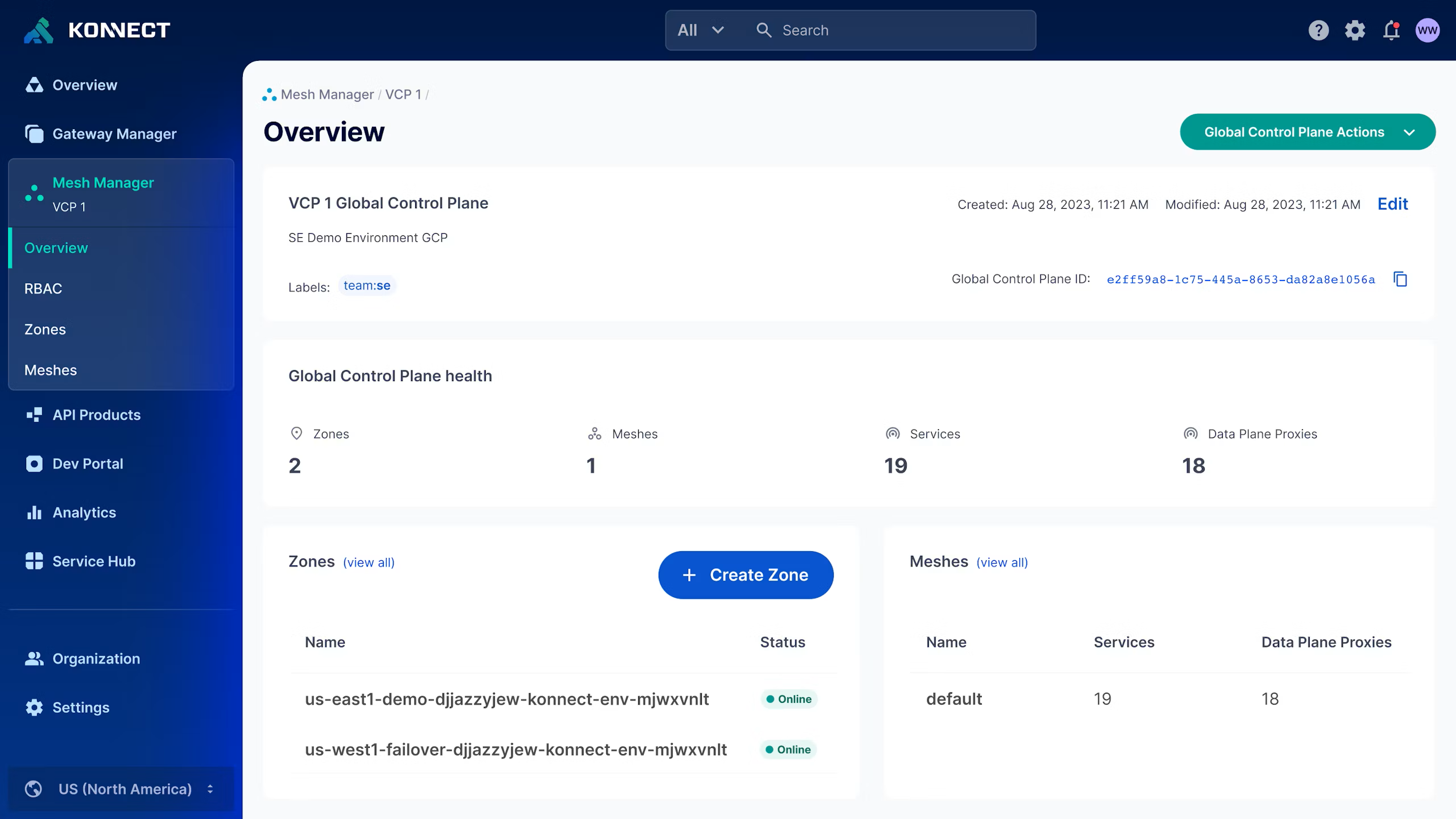Open the help question mark icon

1318,30
